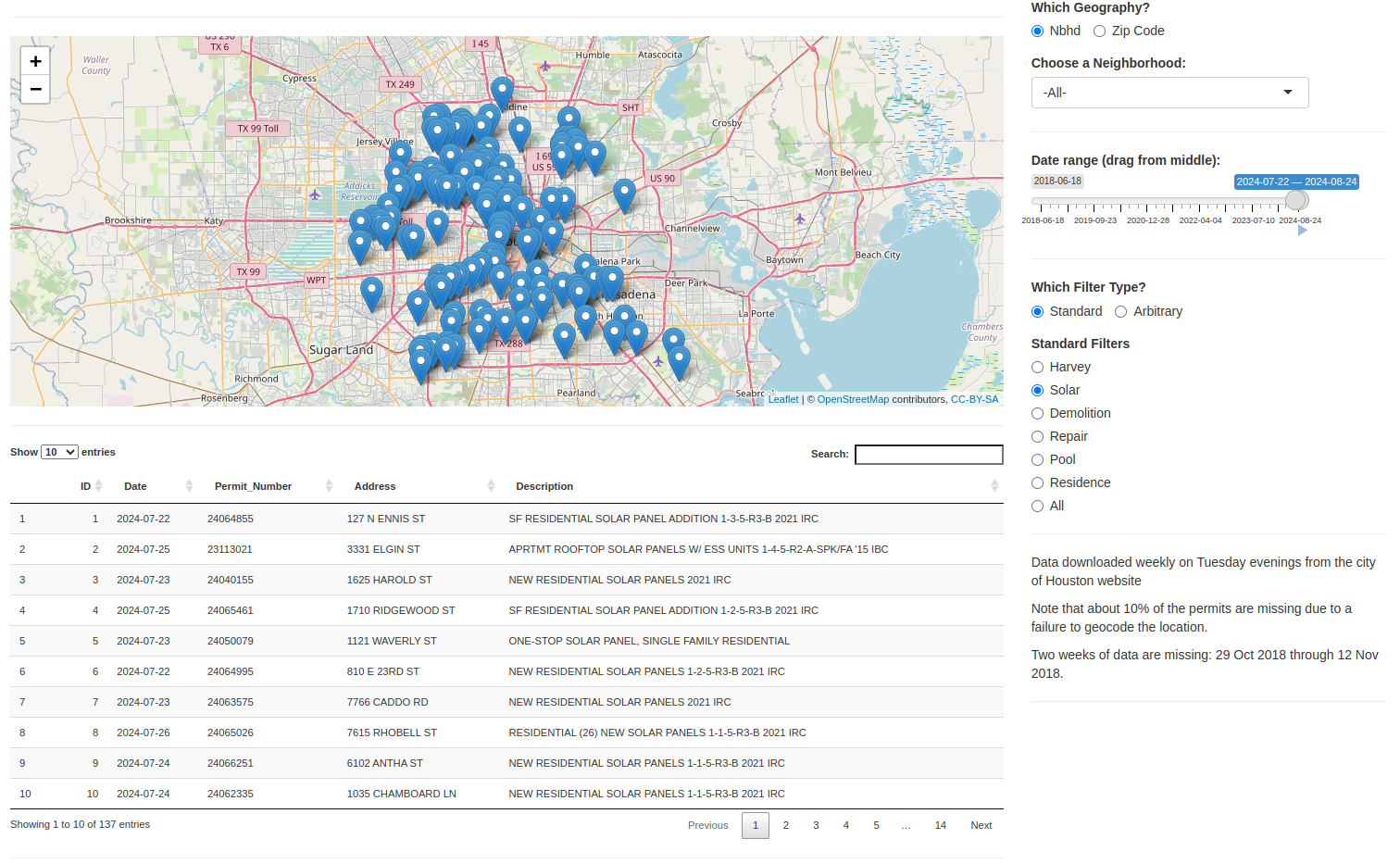Open the Show entries count dropdown
1400x864 pixels.
tap(59, 452)
